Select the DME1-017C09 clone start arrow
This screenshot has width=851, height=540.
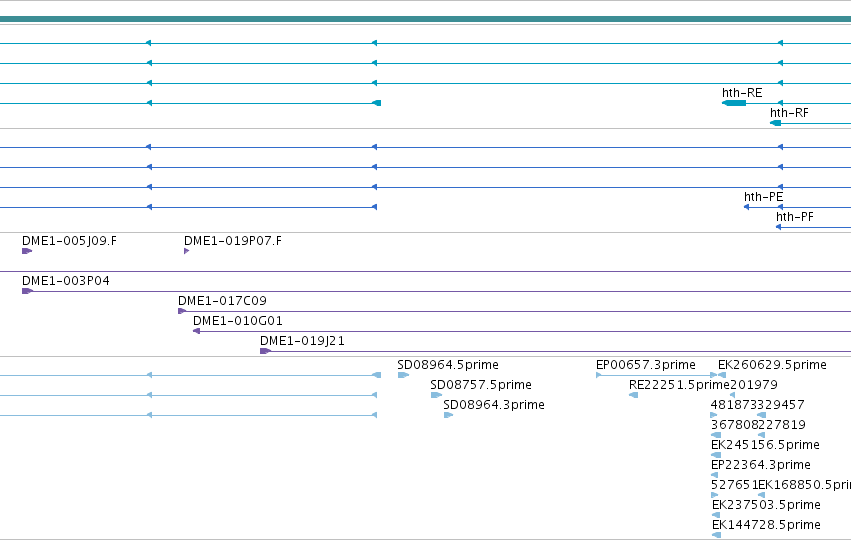182,311
